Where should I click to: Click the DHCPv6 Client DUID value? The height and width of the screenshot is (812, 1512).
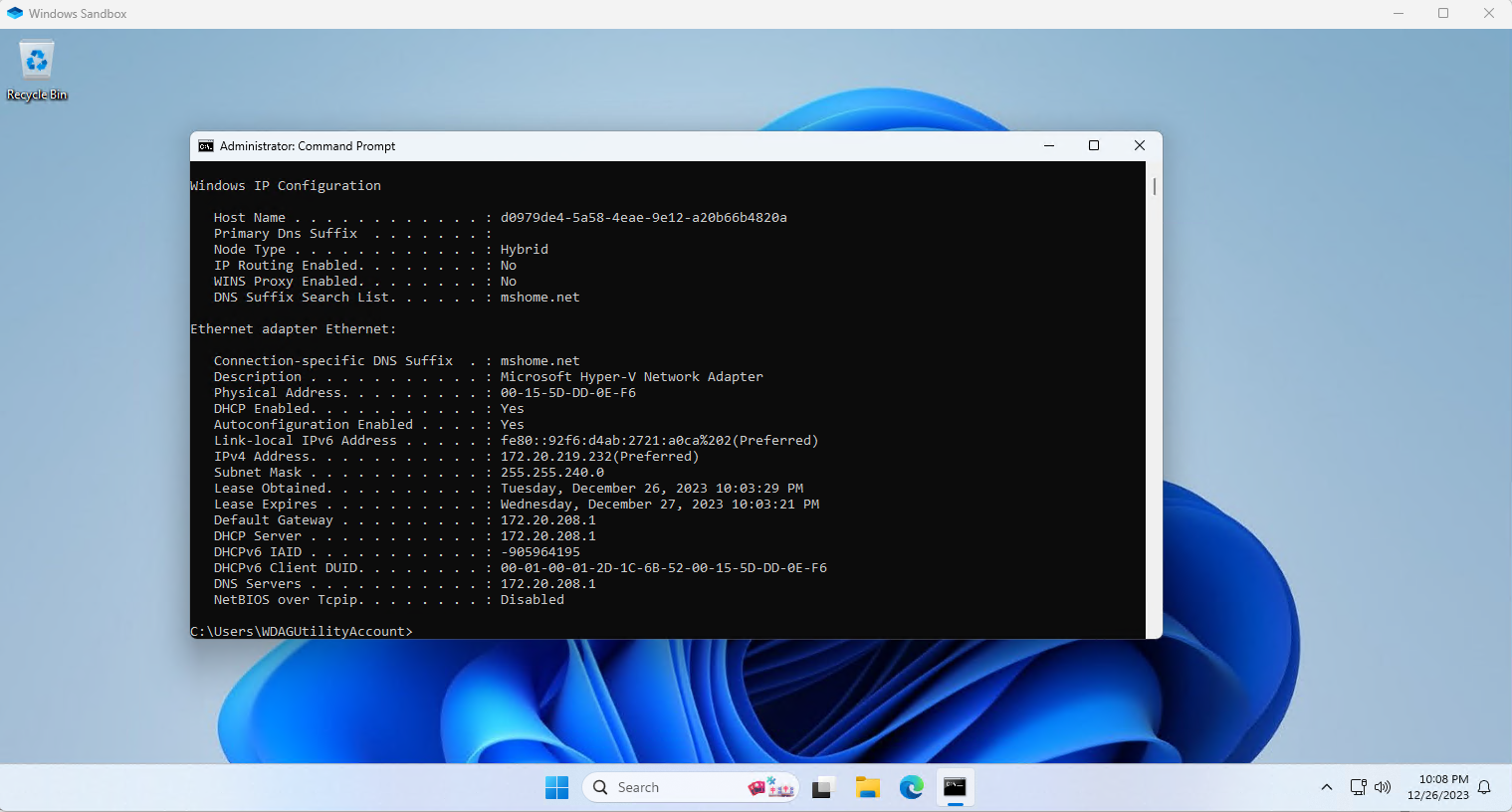(x=663, y=568)
